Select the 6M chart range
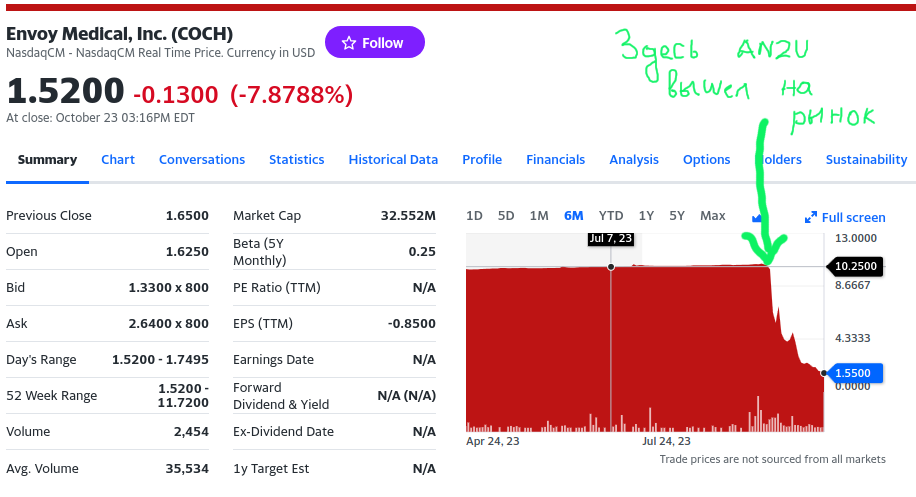Image resolution: width=916 pixels, height=497 pixels. coord(574,216)
